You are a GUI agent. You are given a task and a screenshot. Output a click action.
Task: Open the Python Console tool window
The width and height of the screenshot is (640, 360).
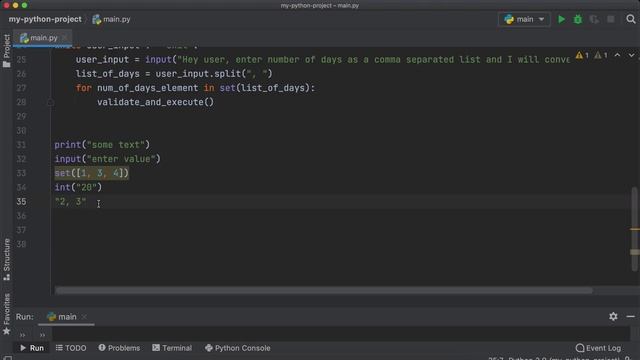point(238,348)
